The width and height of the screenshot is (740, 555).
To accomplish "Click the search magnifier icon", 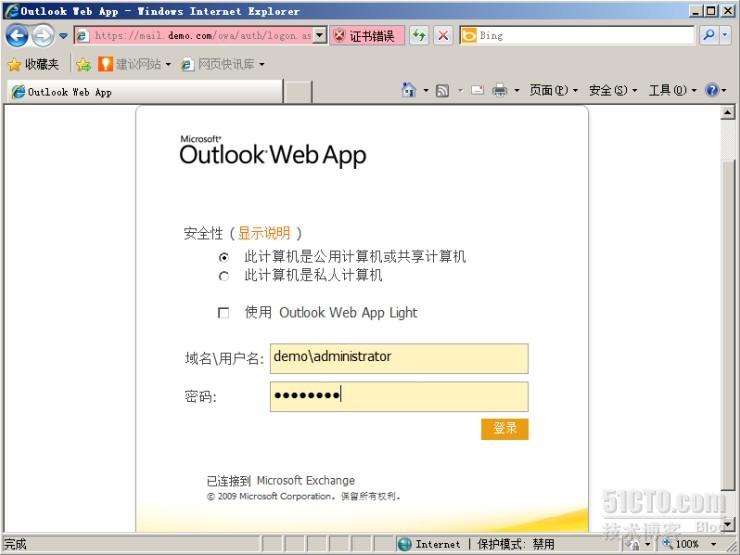I will point(708,35).
